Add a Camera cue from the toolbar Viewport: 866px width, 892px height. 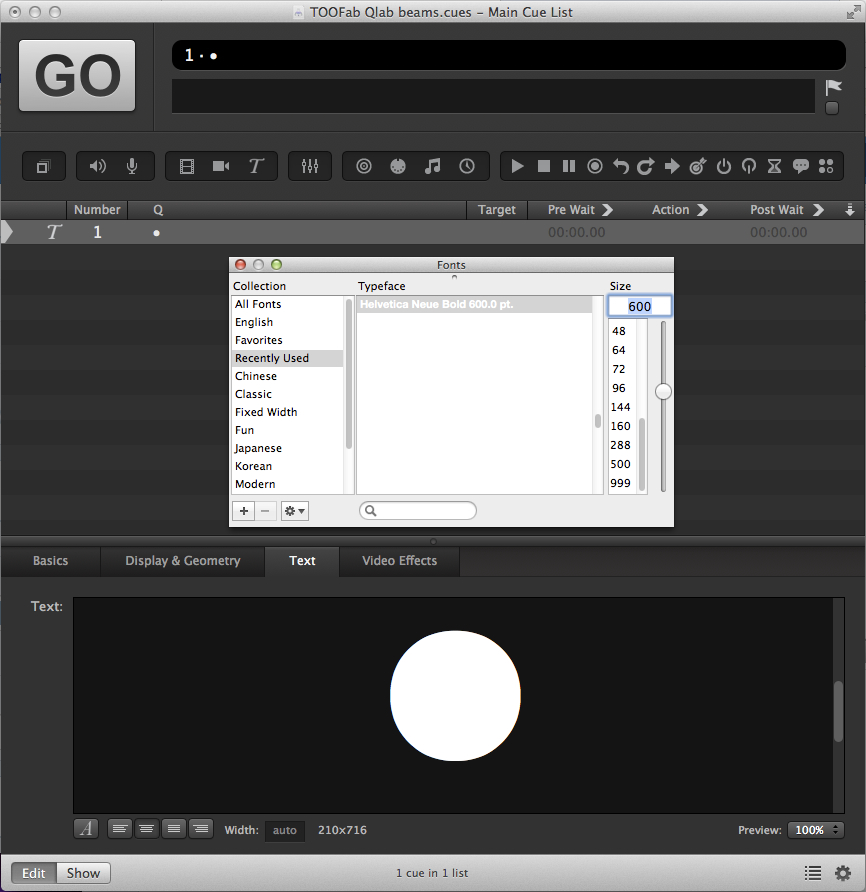coord(221,167)
